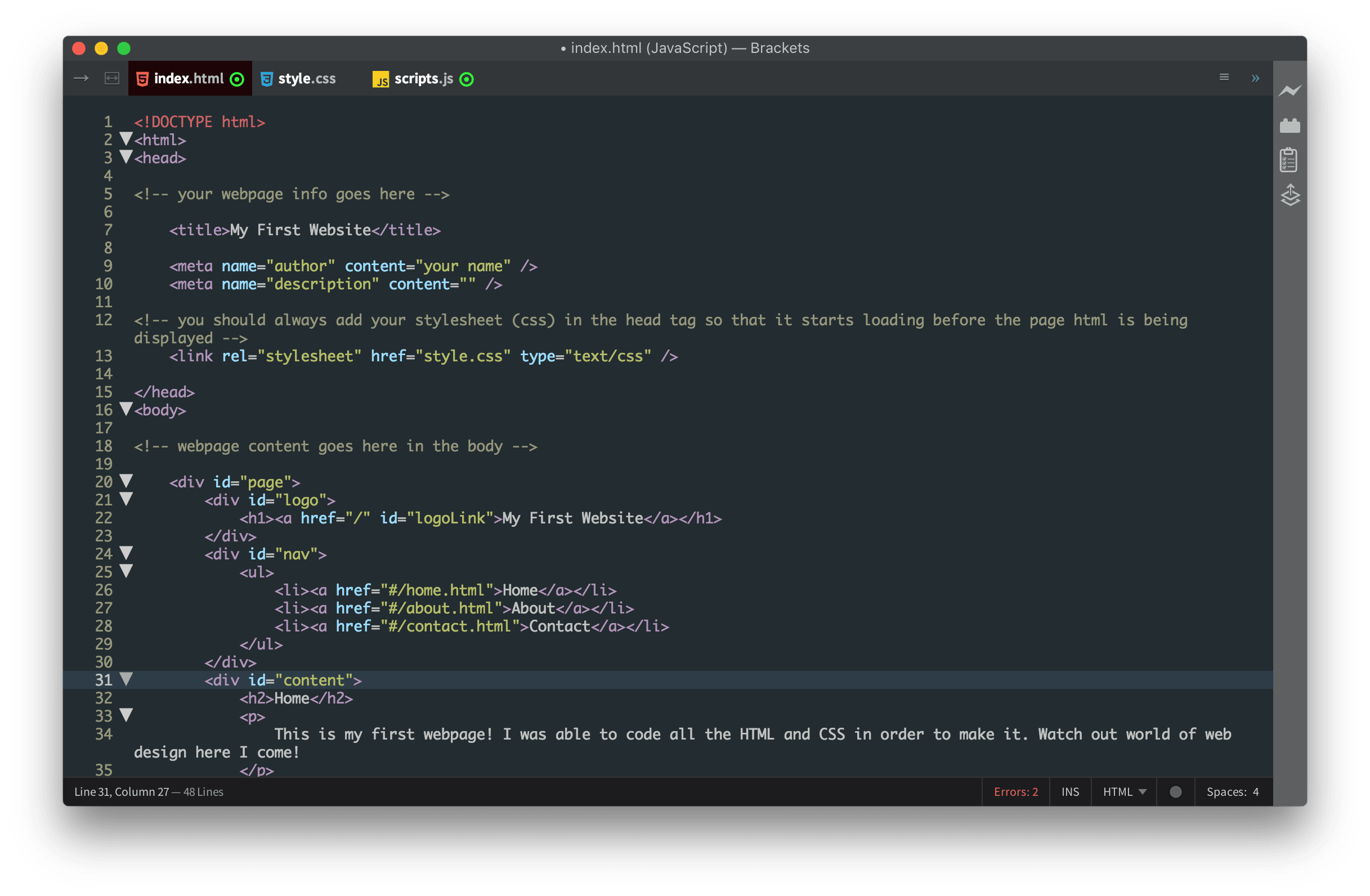1370x896 pixels.
Task: Open the working files hamburger menu
Action: tap(1224, 77)
